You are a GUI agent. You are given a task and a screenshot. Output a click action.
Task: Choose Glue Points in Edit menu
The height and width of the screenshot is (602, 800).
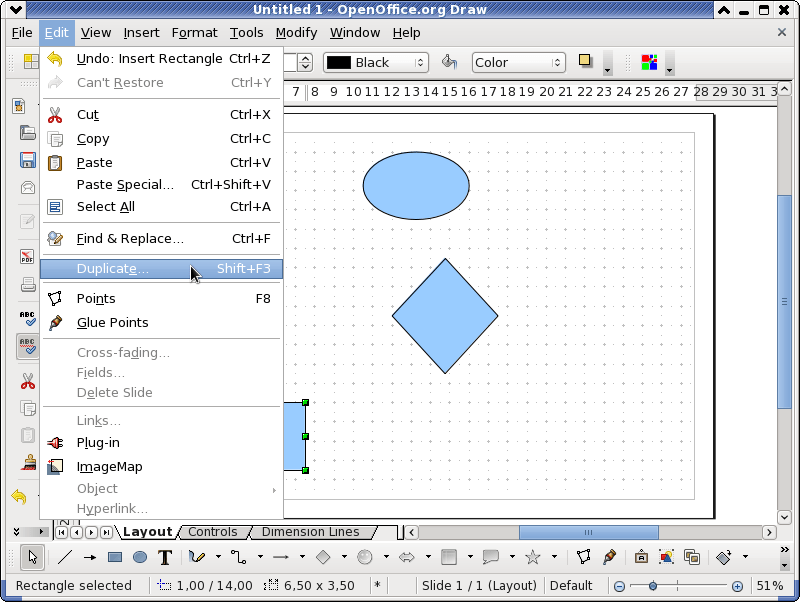point(161,322)
